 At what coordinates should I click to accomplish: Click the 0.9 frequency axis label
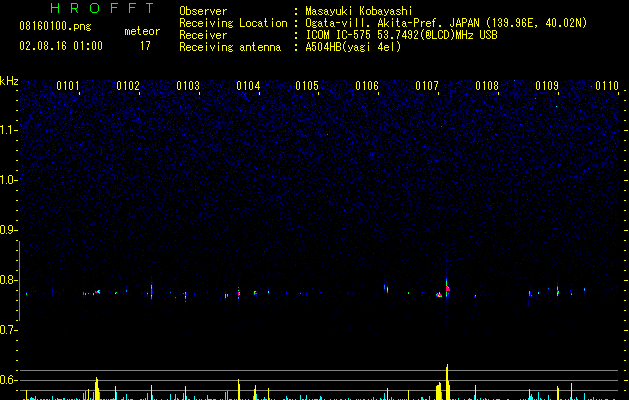(x=8, y=230)
